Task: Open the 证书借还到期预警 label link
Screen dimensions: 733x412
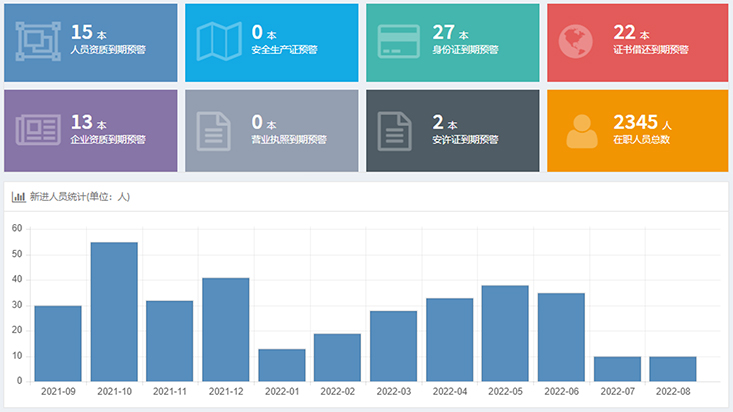Action: point(650,50)
